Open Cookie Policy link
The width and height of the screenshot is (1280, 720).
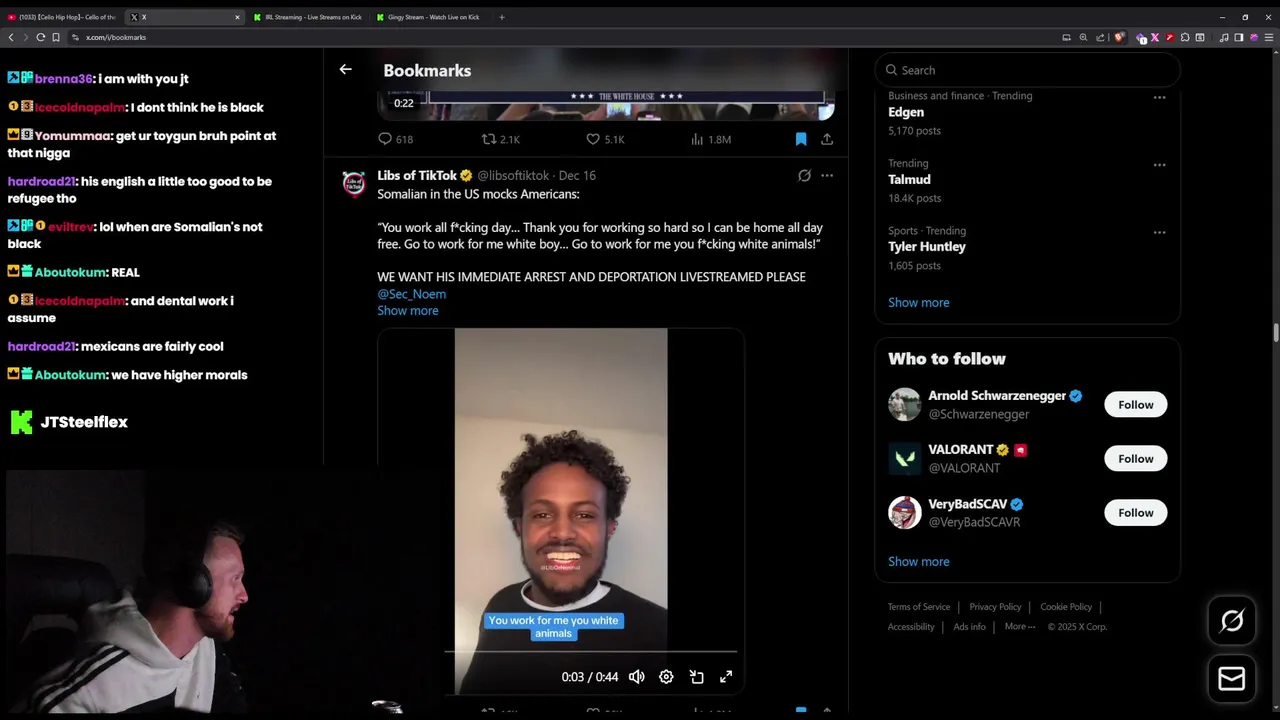(x=1066, y=607)
